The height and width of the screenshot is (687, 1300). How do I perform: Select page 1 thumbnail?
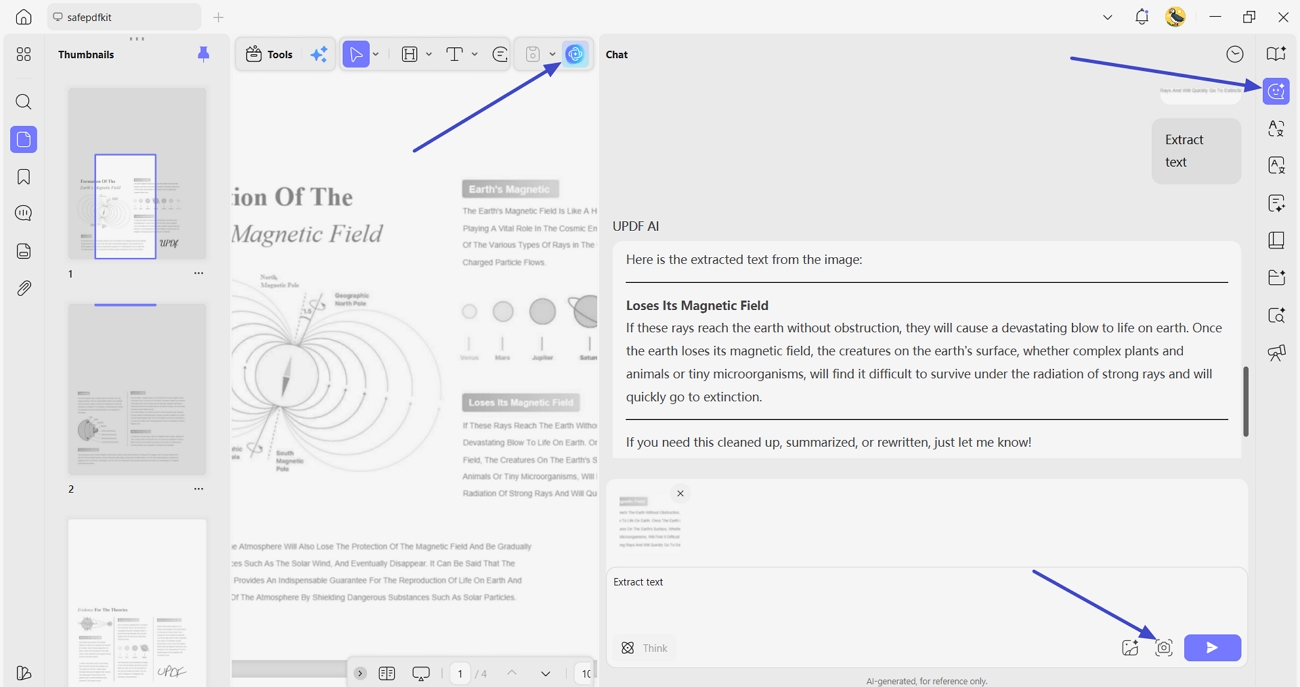pos(137,173)
